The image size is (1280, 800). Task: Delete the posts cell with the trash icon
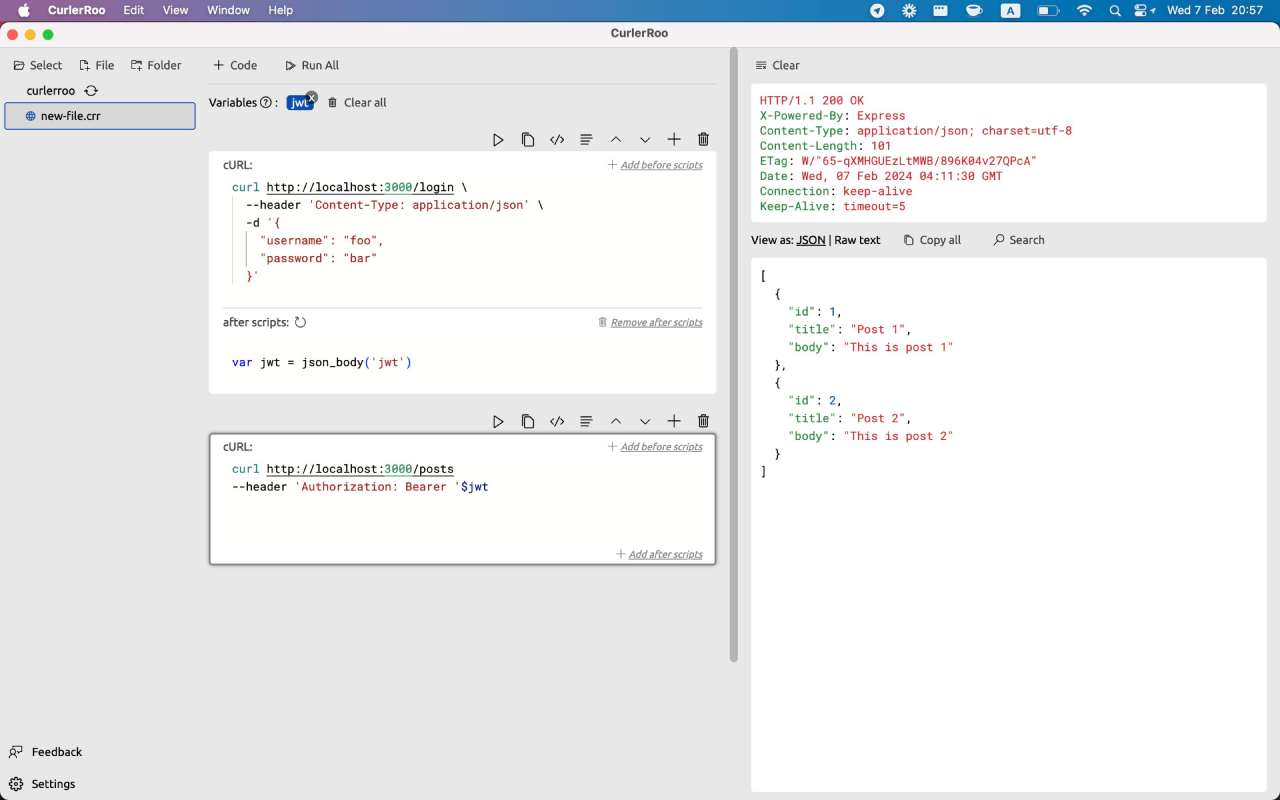[703, 421]
